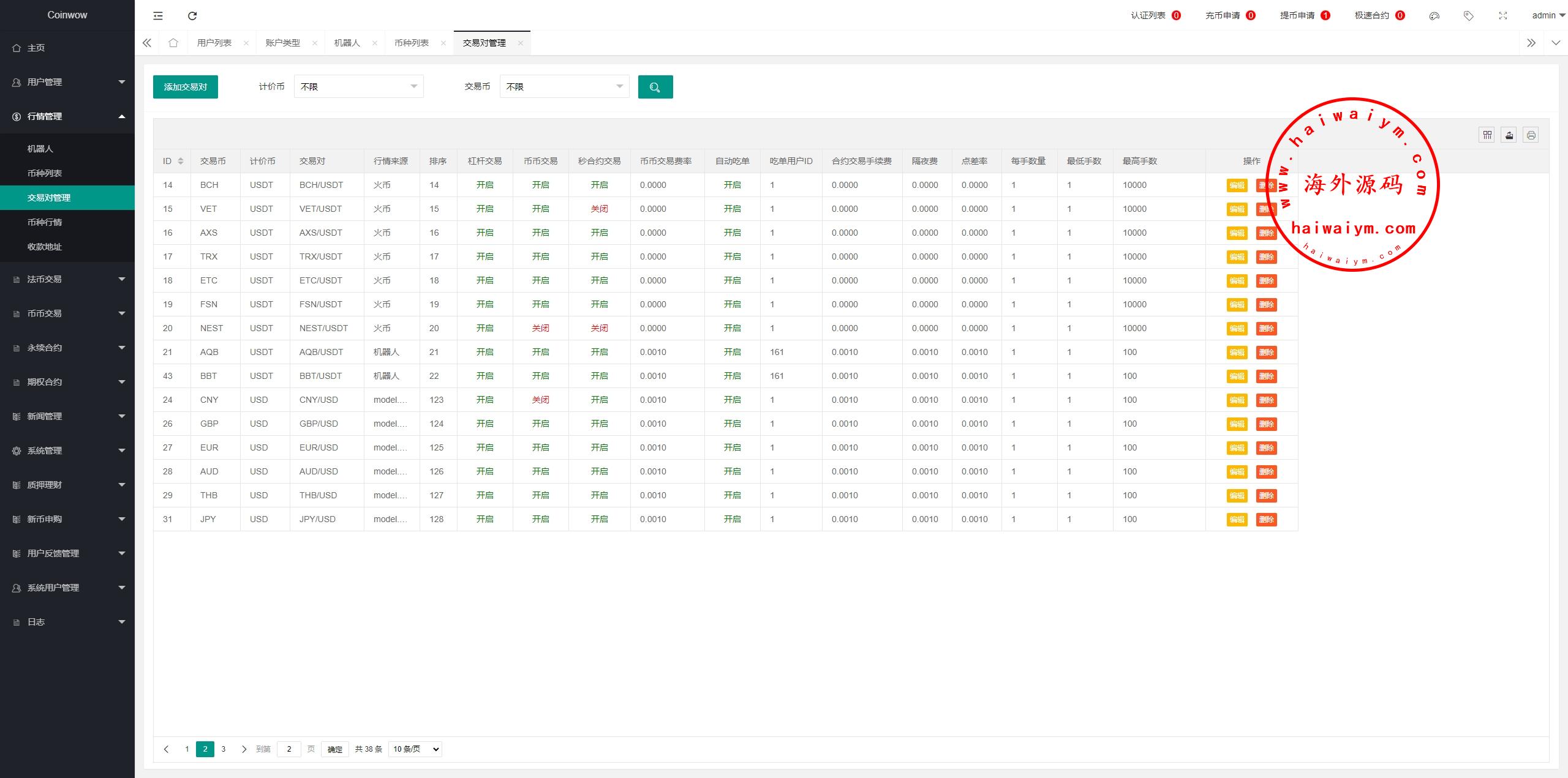The width and height of the screenshot is (1568, 778).
Task: Toggle fullscreen mode icon in header
Action: click(x=1502, y=16)
